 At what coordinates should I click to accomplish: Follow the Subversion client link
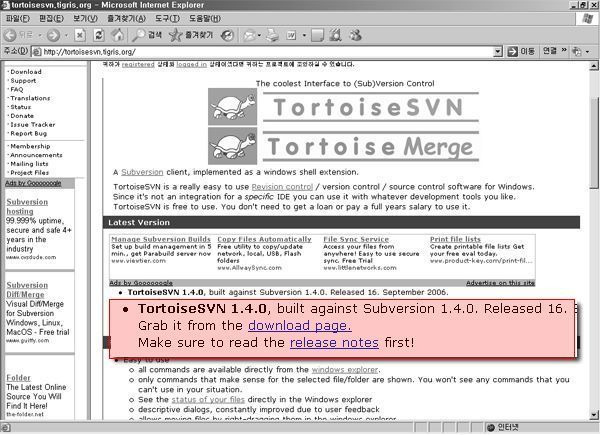[x=142, y=172]
